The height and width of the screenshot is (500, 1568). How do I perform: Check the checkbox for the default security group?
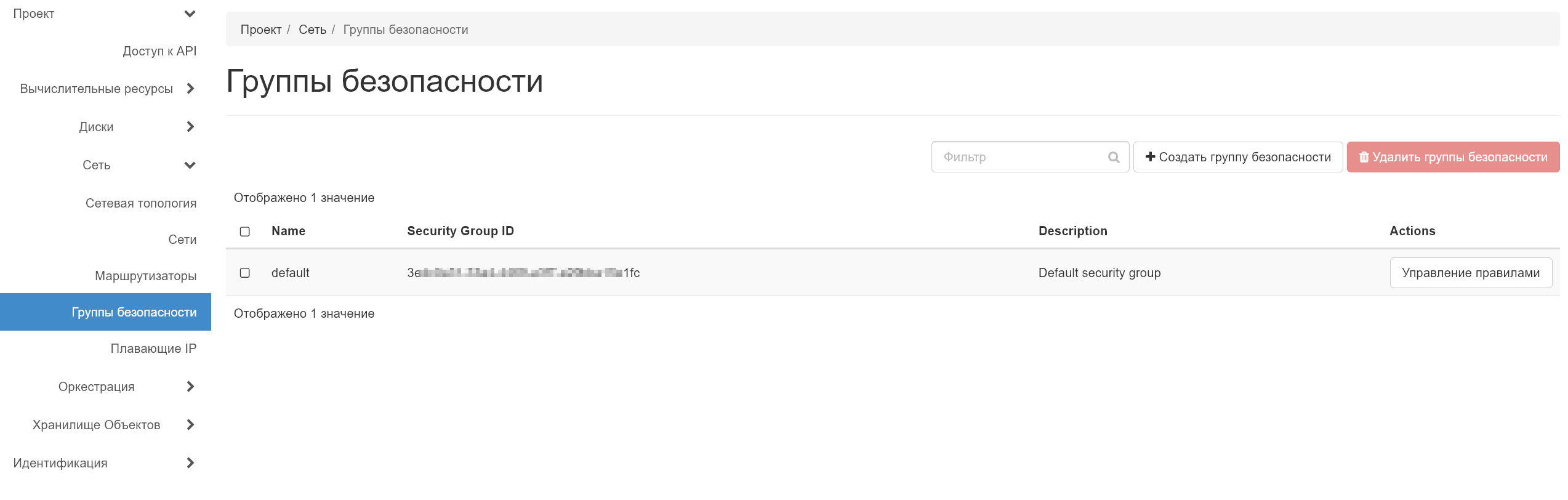point(245,272)
